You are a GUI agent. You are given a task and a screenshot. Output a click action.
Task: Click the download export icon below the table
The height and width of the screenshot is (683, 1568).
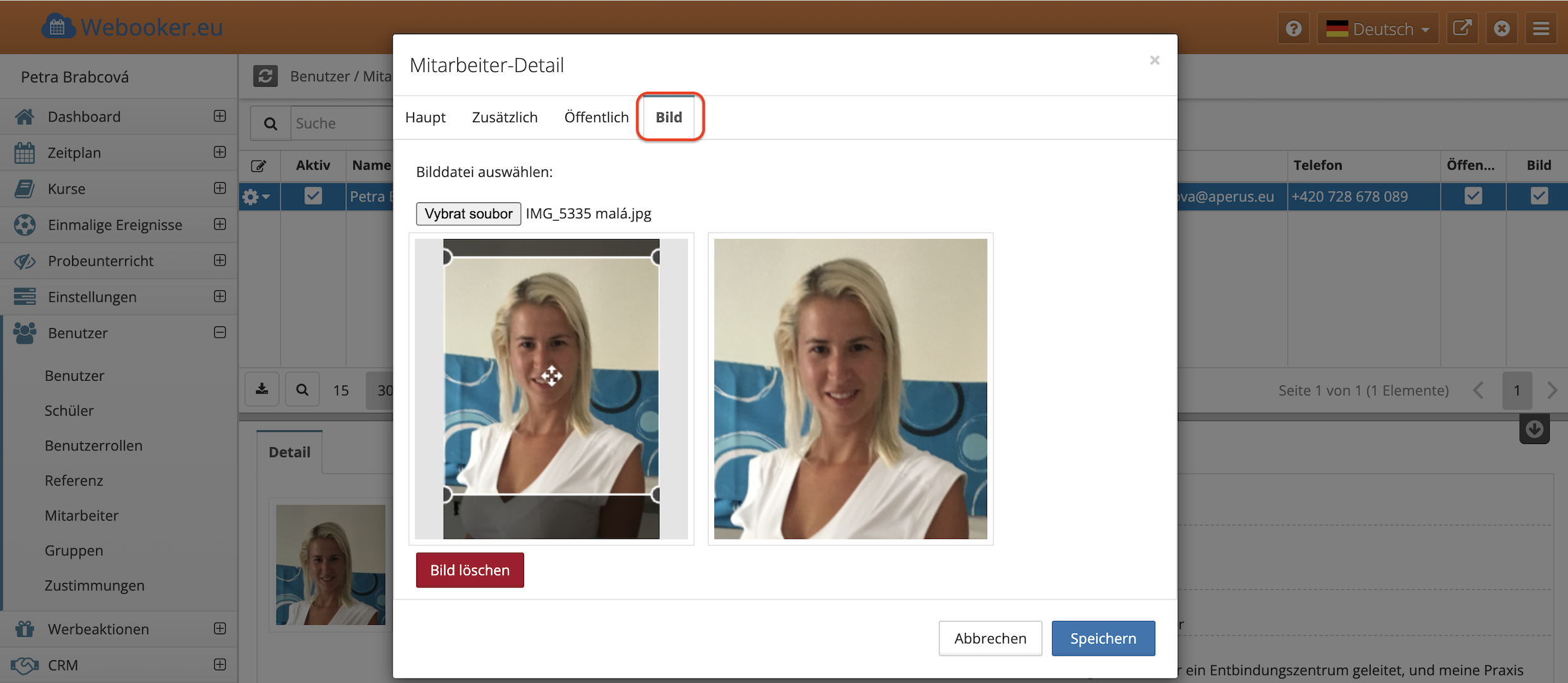[x=262, y=390]
